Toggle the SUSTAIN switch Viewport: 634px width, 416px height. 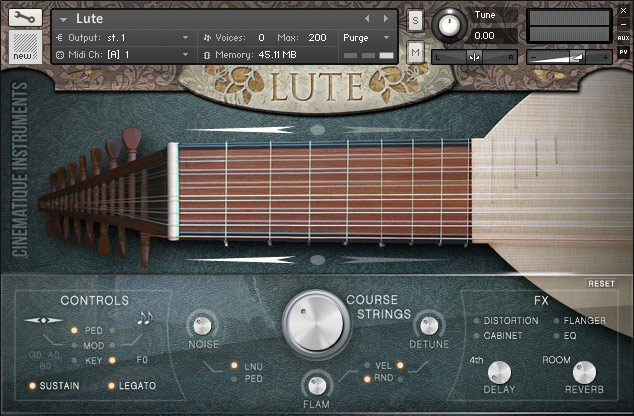click(32, 386)
